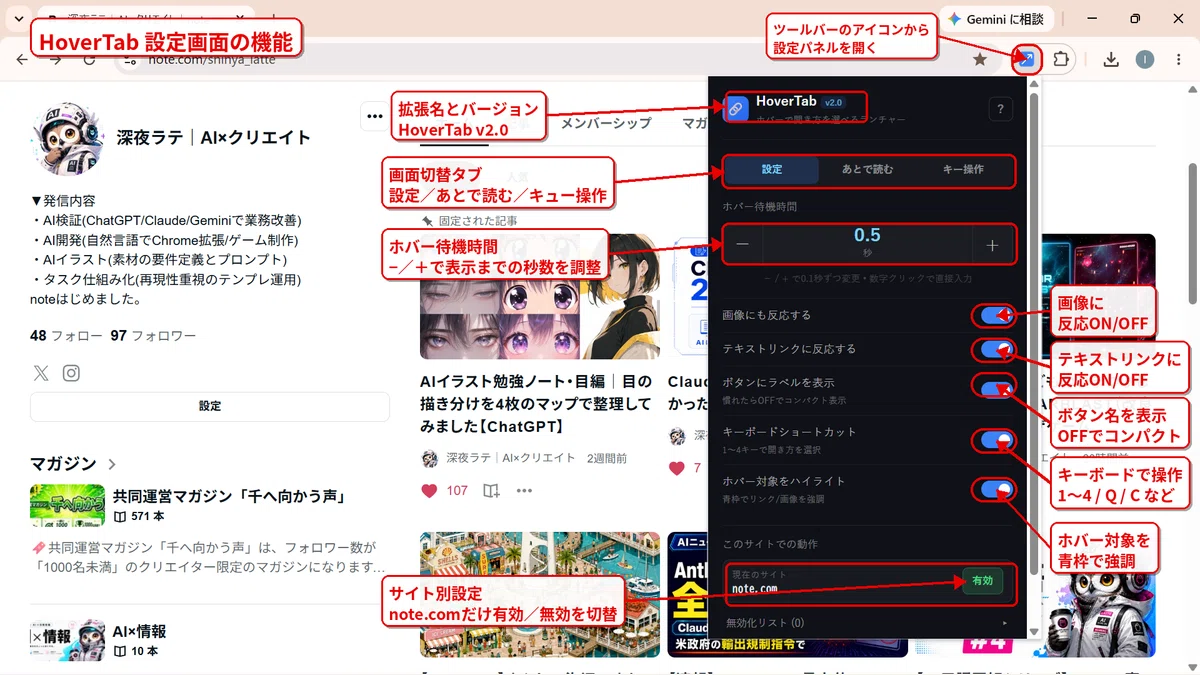The image size is (1200, 675).
Task: Open the three-dot menu beside profile name
Action: pos(375,116)
